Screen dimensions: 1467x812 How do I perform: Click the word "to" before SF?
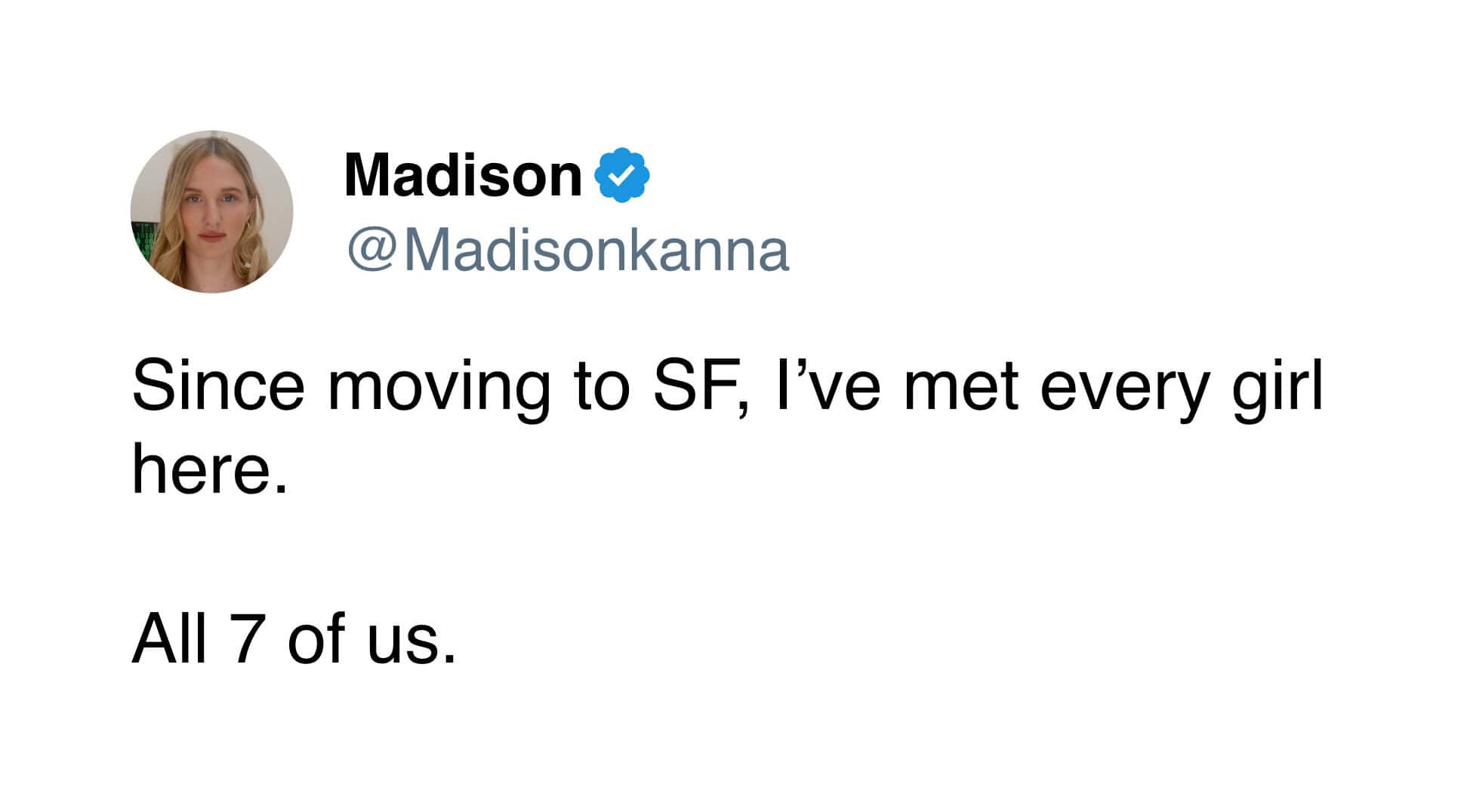coord(601,386)
